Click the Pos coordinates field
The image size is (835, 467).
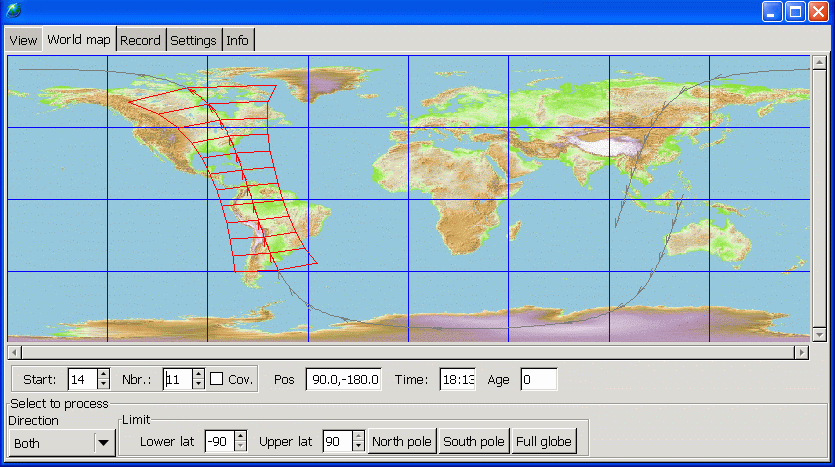[x=343, y=380]
